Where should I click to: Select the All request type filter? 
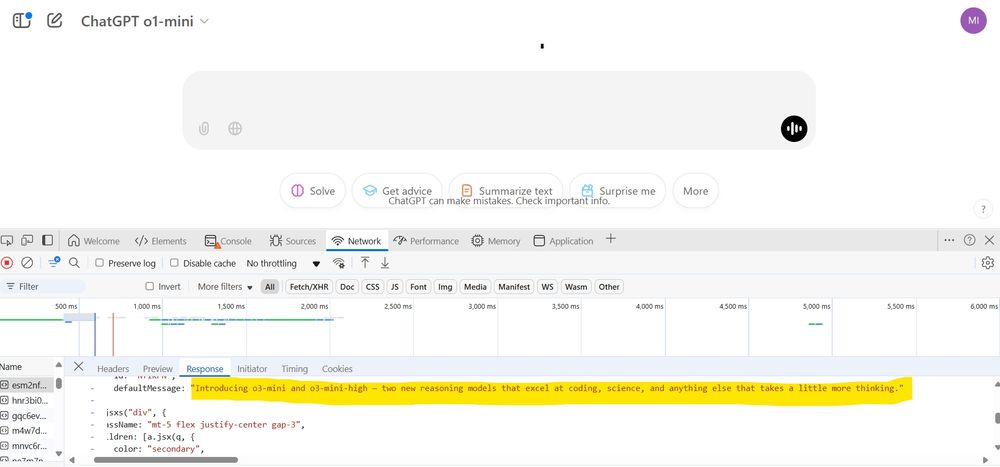(x=270, y=286)
